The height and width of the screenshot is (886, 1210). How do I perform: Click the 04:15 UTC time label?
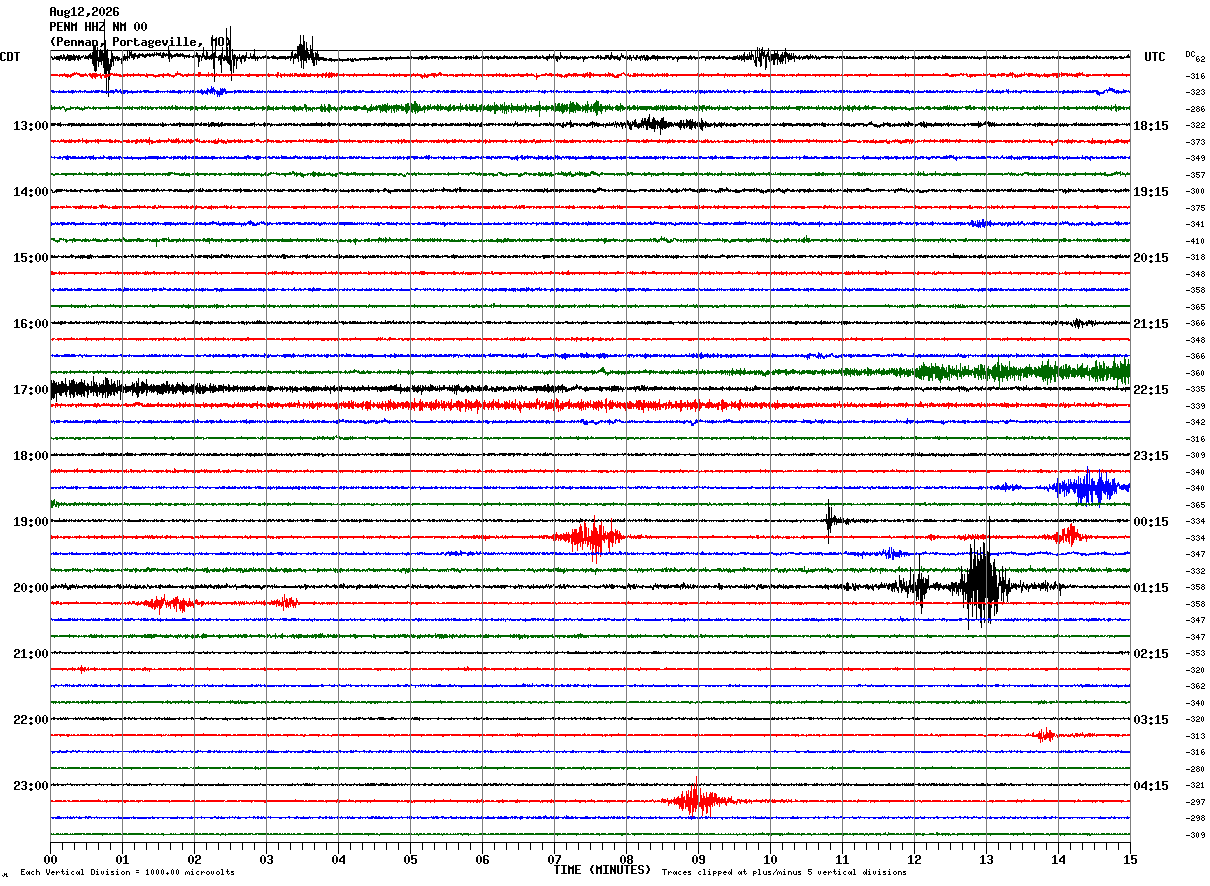[x=1151, y=786]
